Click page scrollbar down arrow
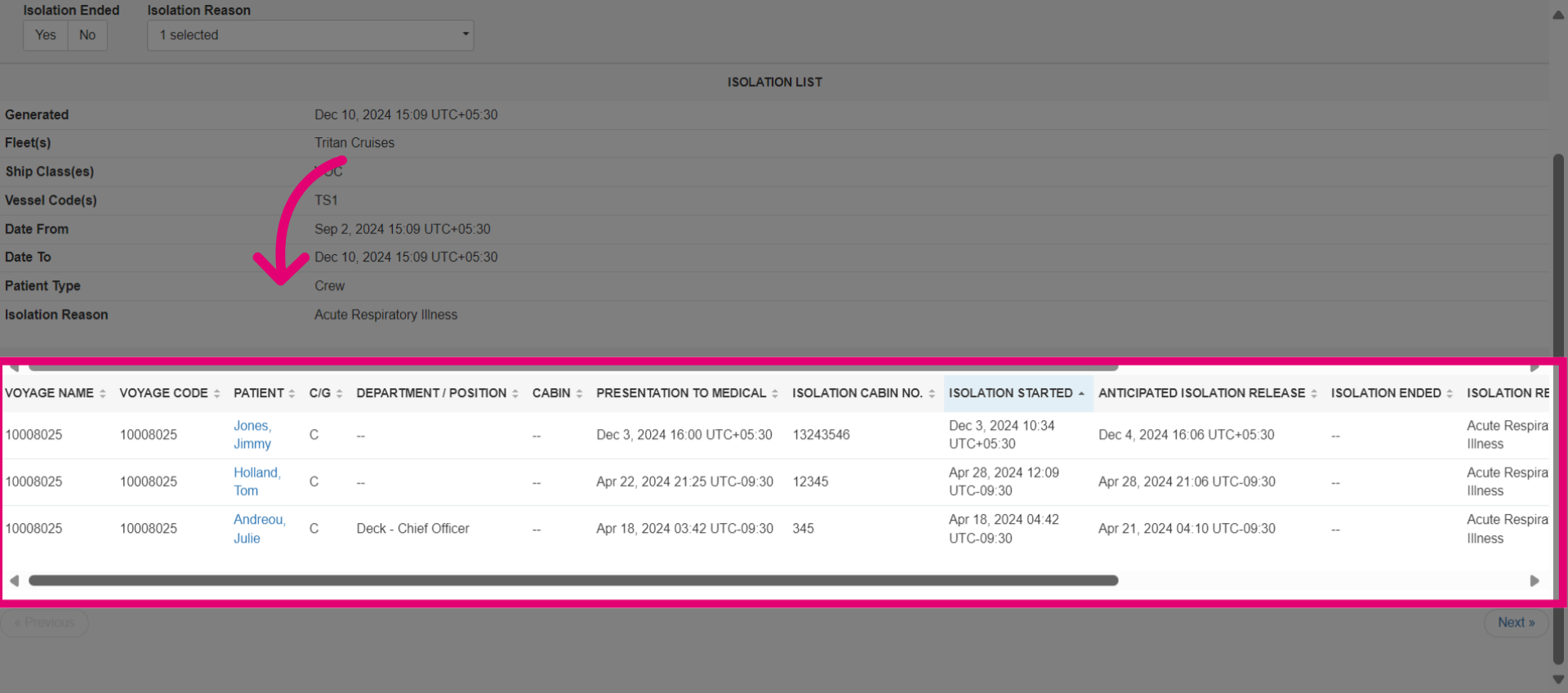This screenshot has height=693, width=1568. tap(1558, 679)
